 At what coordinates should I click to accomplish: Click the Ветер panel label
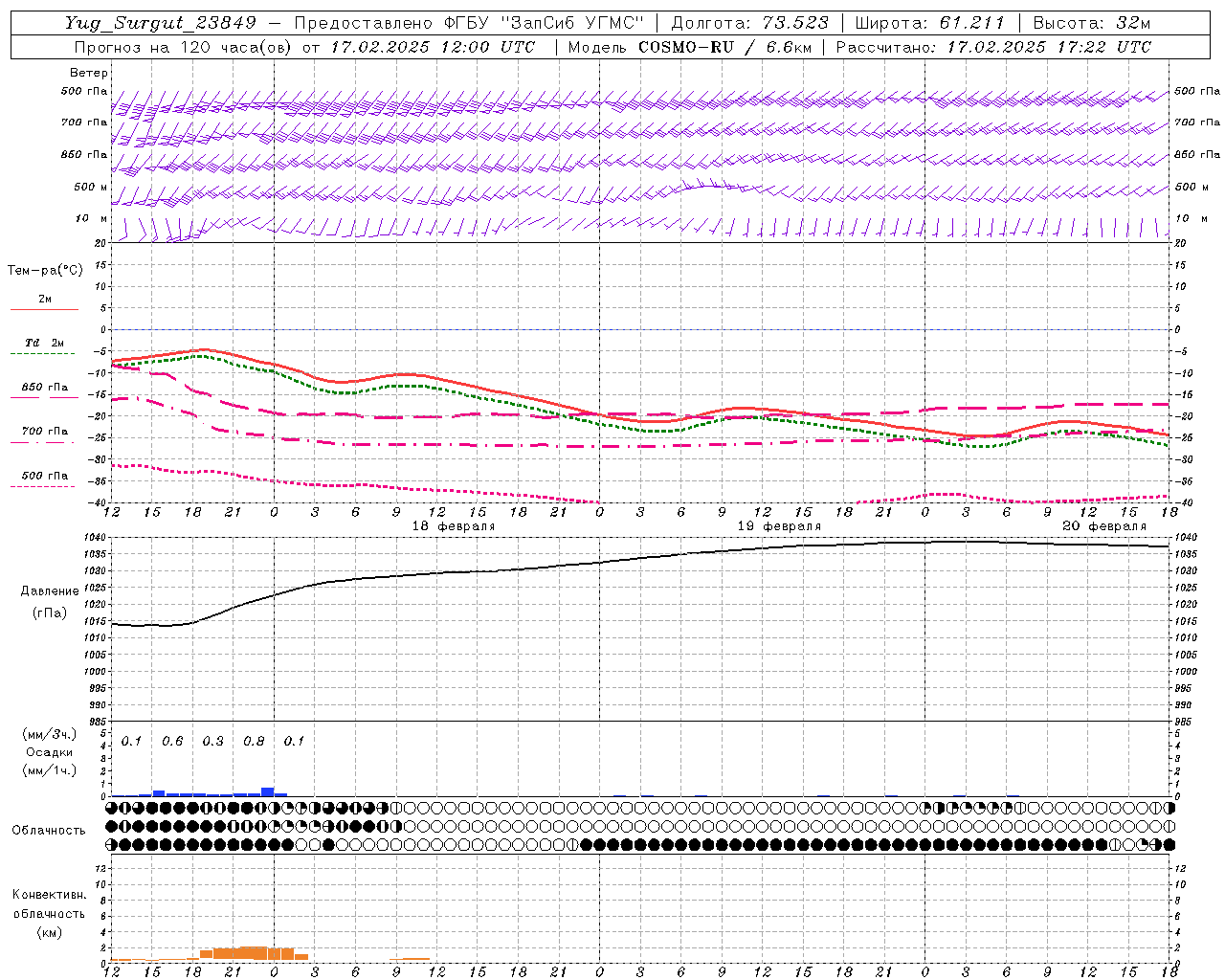(88, 73)
